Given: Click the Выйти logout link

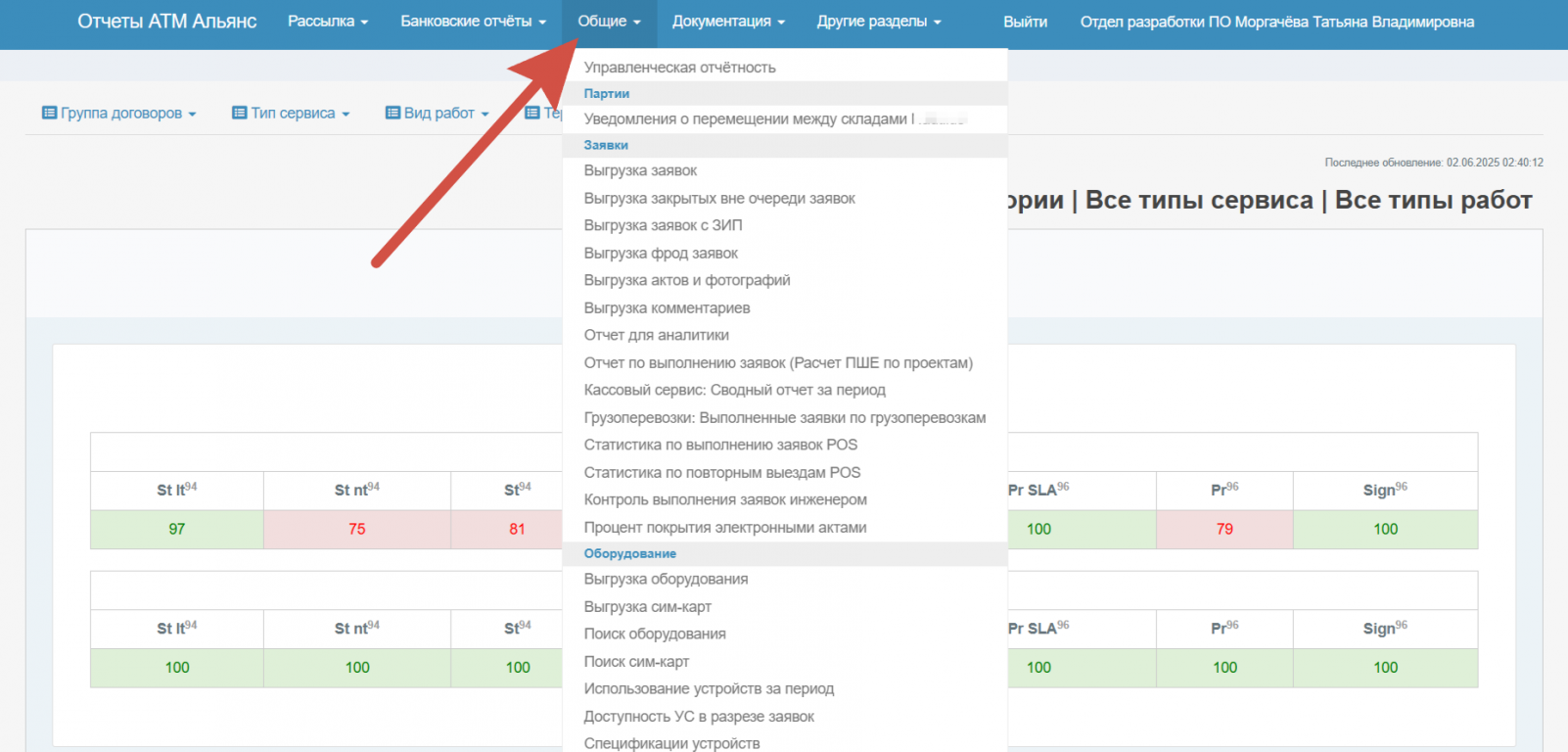Looking at the screenshot, I should pos(1025,22).
